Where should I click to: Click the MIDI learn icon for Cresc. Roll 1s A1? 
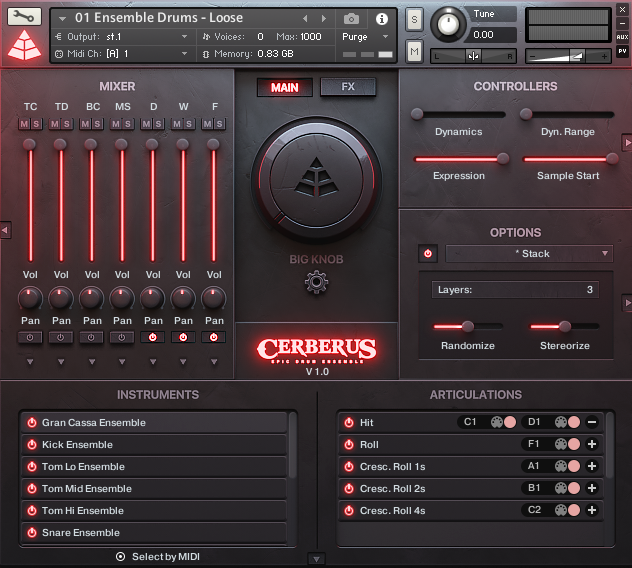point(561,466)
